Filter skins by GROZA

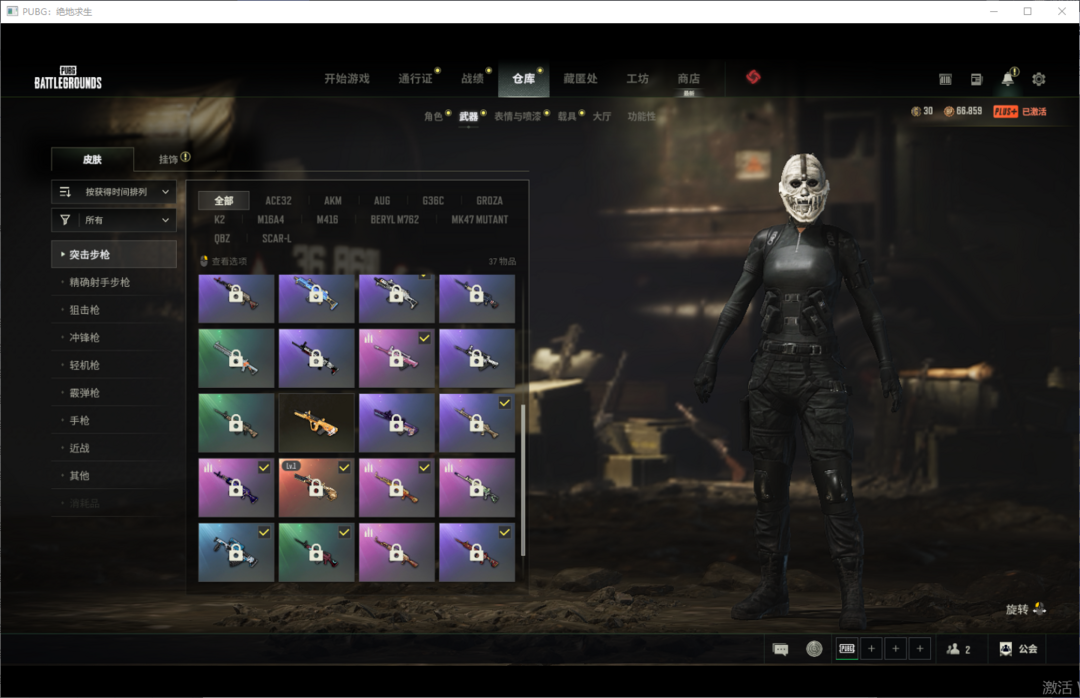490,201
